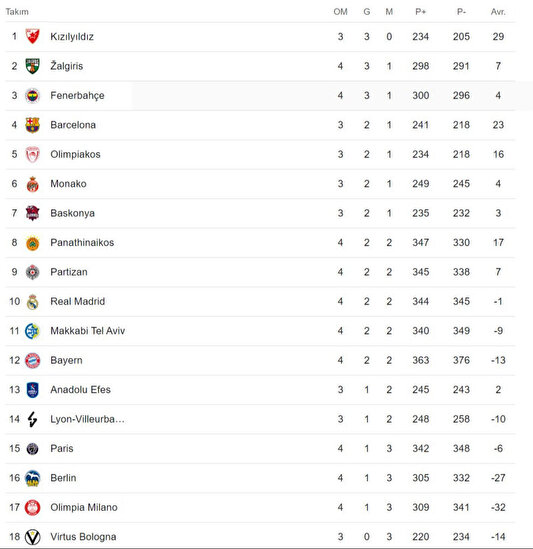The width and height of the screenshot is (533, 549).
Task: Click the Bayern club logo
Action: tap(33, 360)
